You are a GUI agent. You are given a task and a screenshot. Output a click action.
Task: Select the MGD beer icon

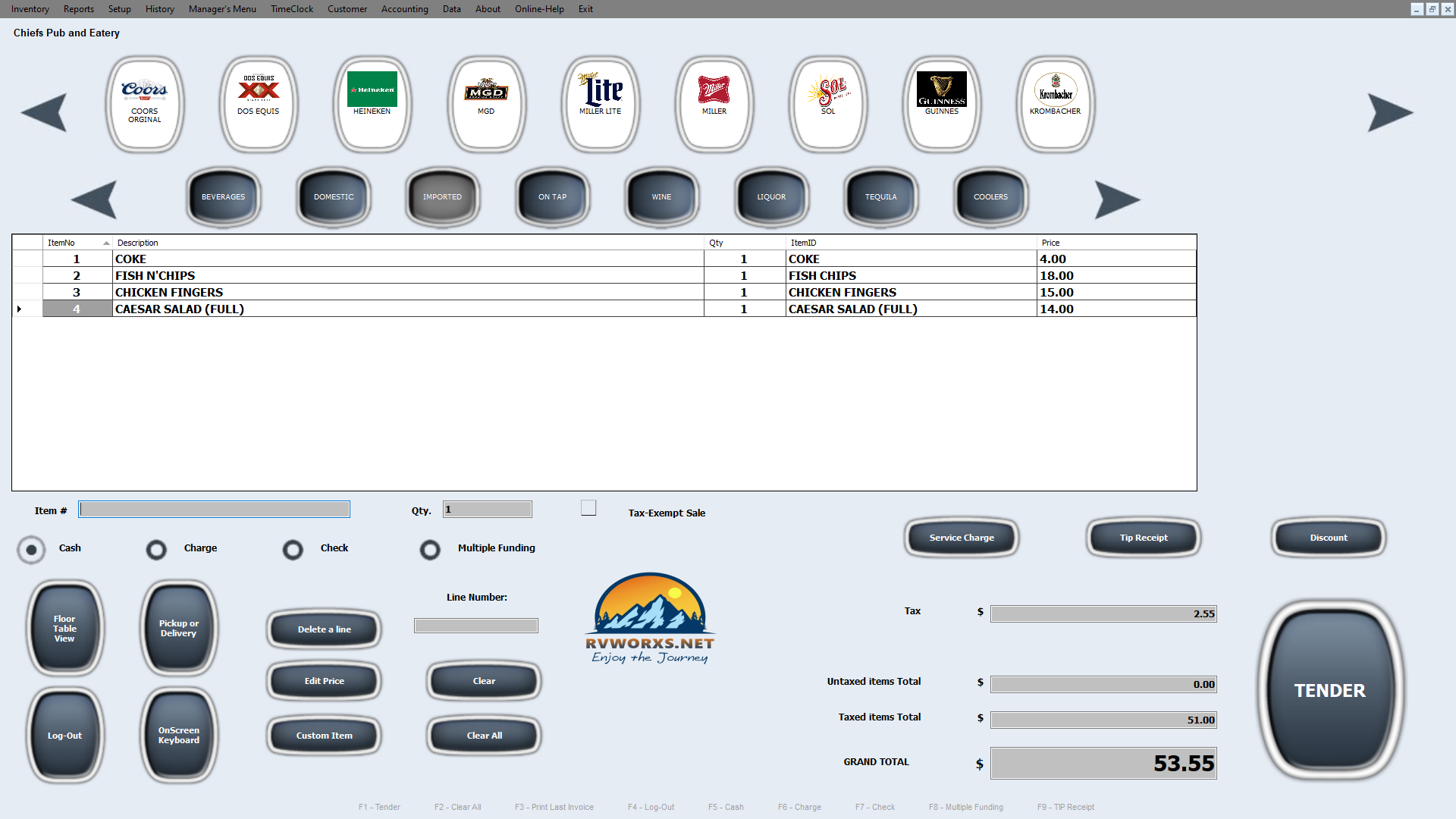[486, 102]
